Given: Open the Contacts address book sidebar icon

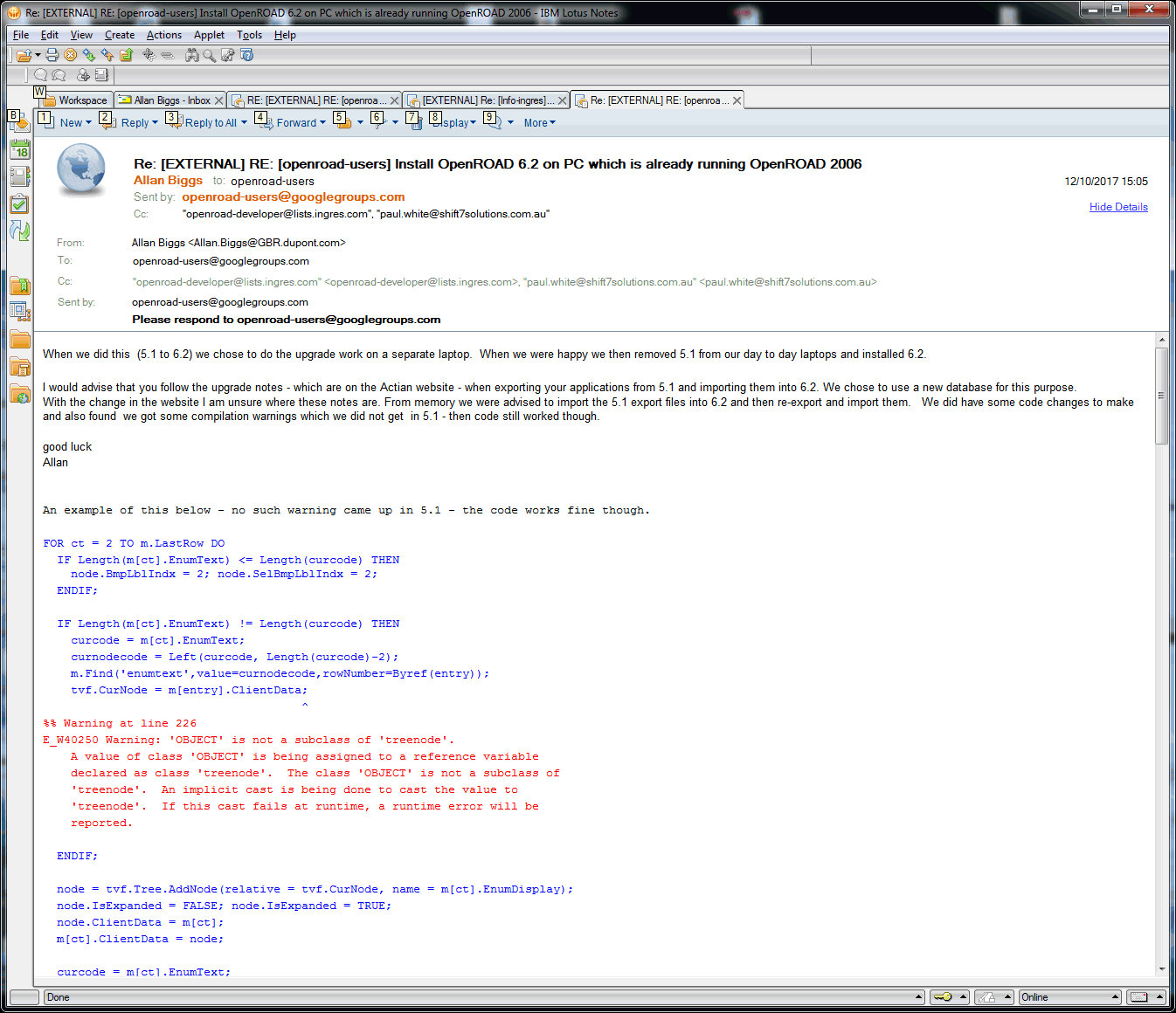Looking at the screenshot, I should pyautogui.click(x=20, y=177).
